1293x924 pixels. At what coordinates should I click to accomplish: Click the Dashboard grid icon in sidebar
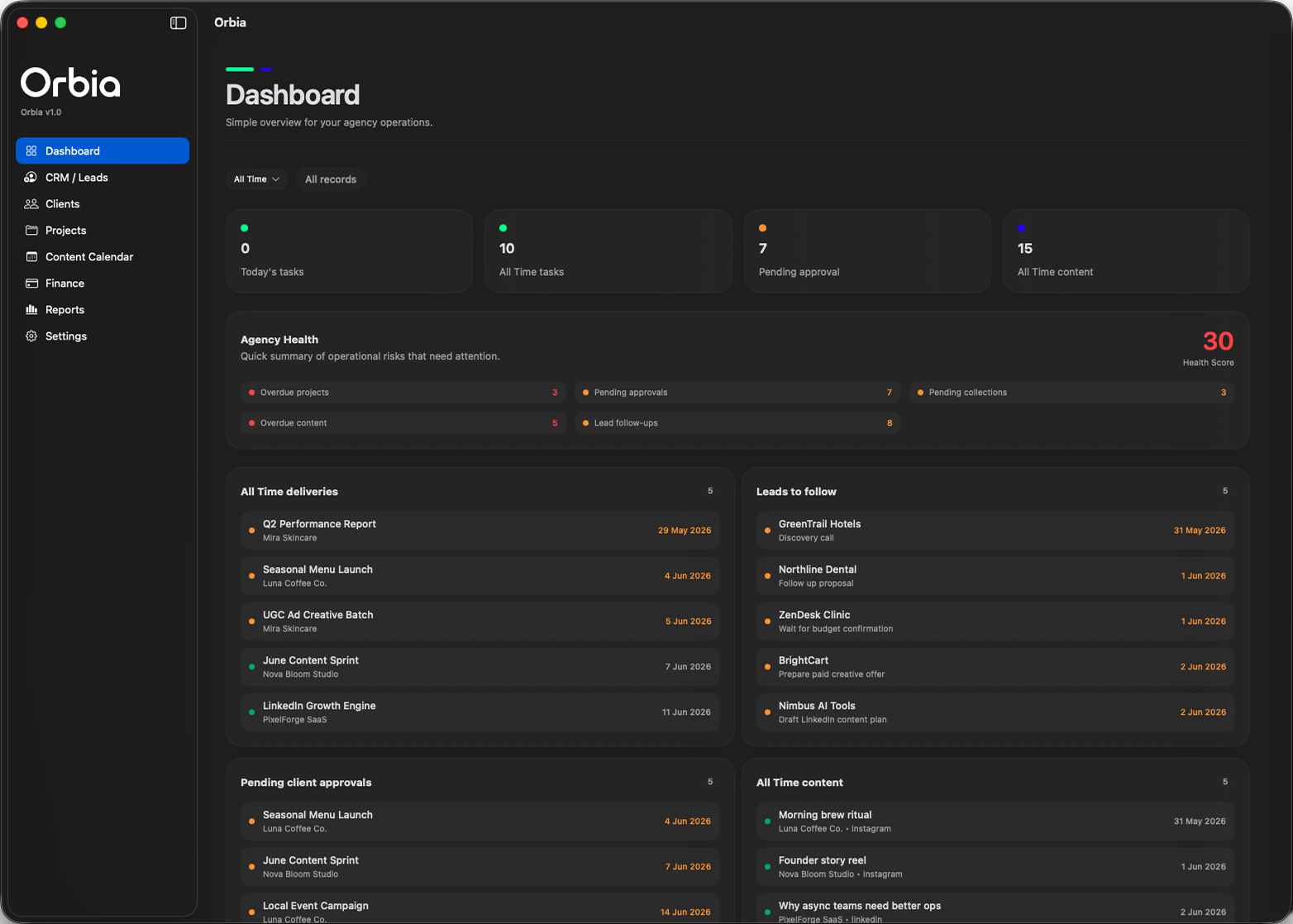click(x=31, y=150)
